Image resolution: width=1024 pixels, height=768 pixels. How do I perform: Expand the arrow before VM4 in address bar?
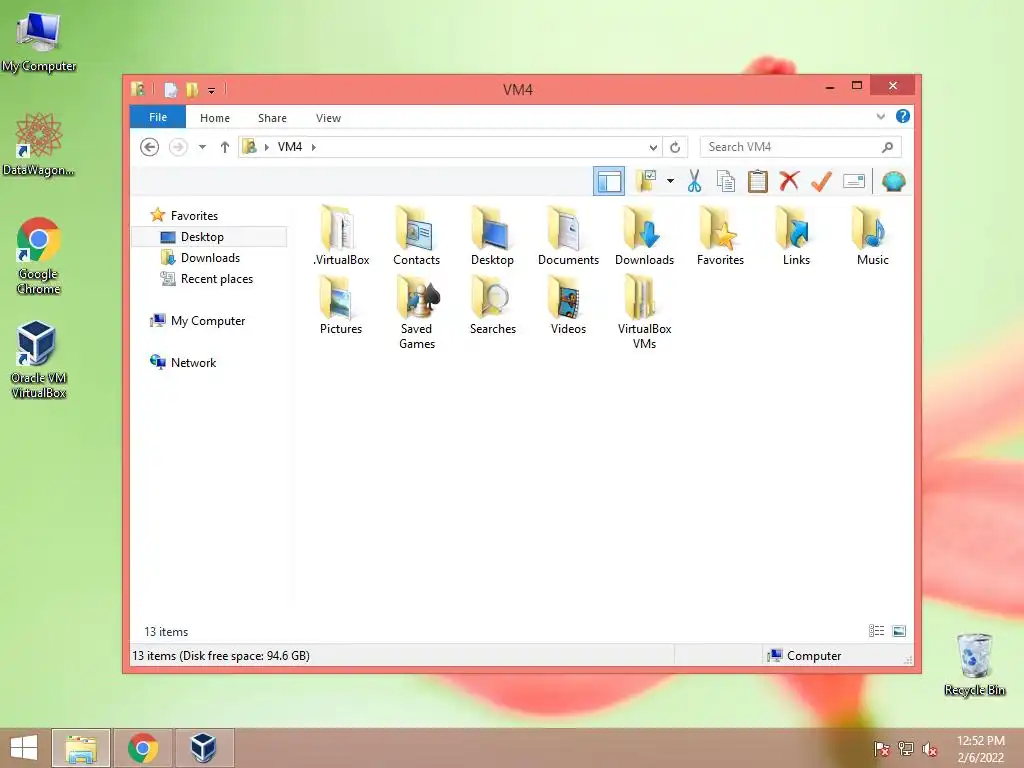266,147
